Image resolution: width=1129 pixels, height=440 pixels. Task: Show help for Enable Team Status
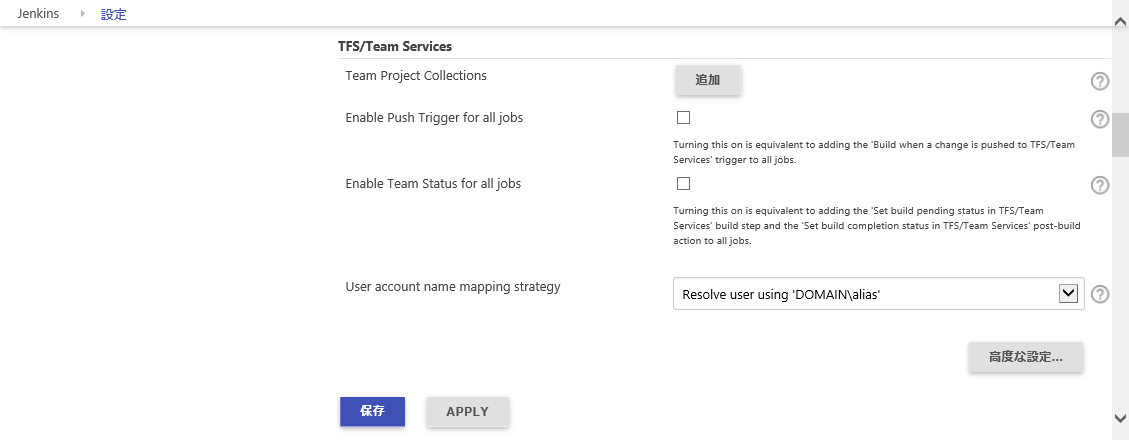pyautogui.click(x=1099, y=185)
